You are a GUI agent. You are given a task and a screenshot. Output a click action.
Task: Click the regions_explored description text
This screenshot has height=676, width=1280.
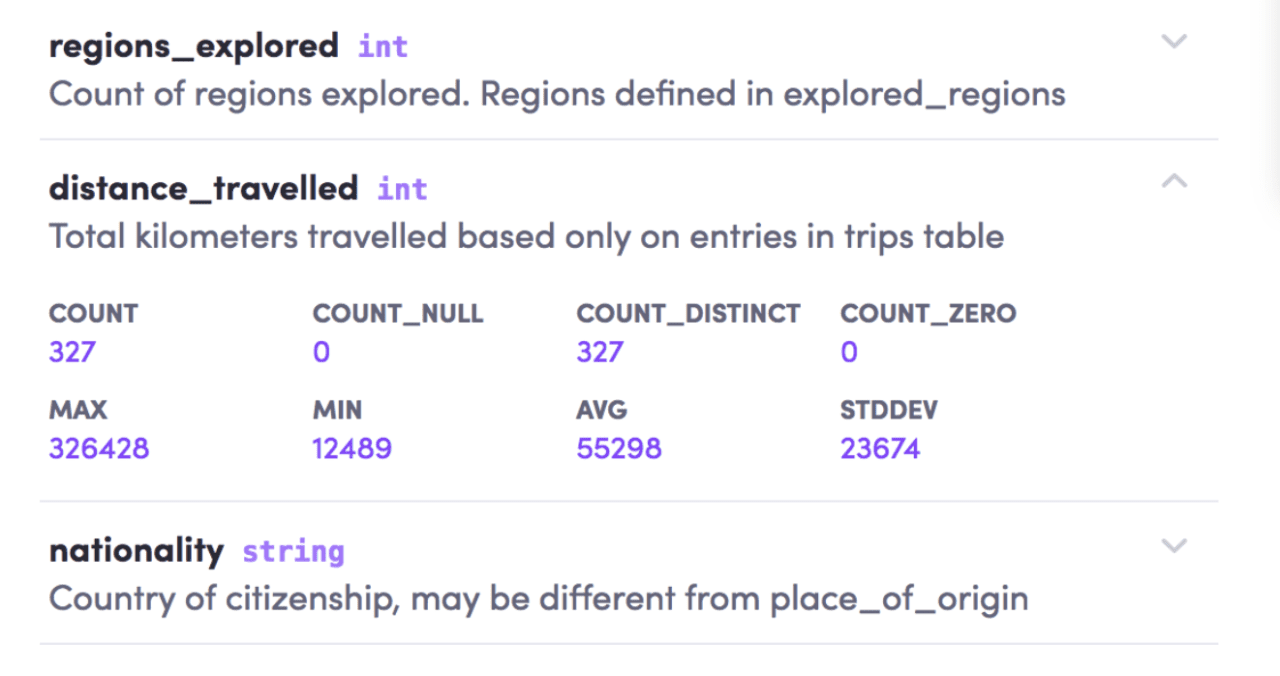557,94
